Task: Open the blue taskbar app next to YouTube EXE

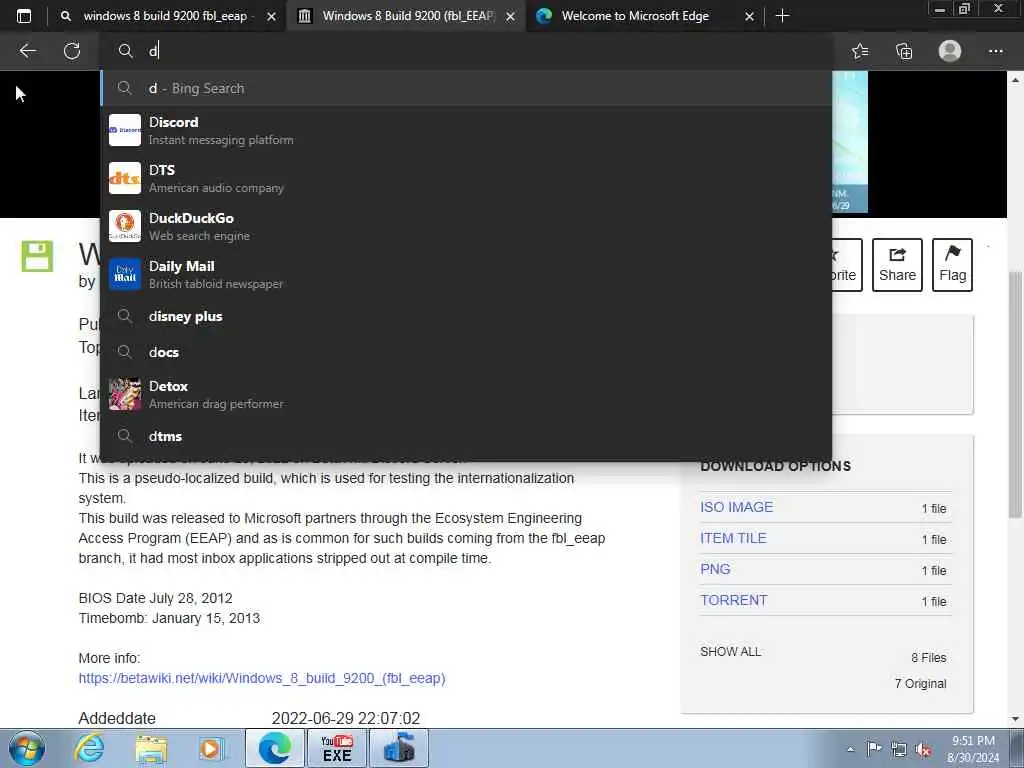Action: point(399,748)
